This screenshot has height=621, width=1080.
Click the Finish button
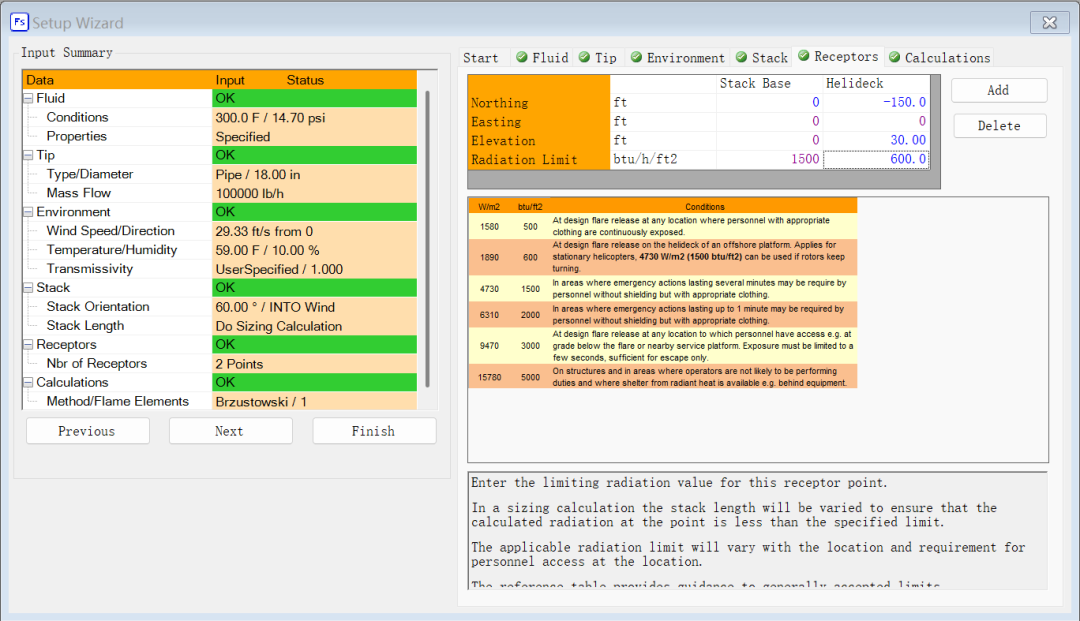point(373,431)
